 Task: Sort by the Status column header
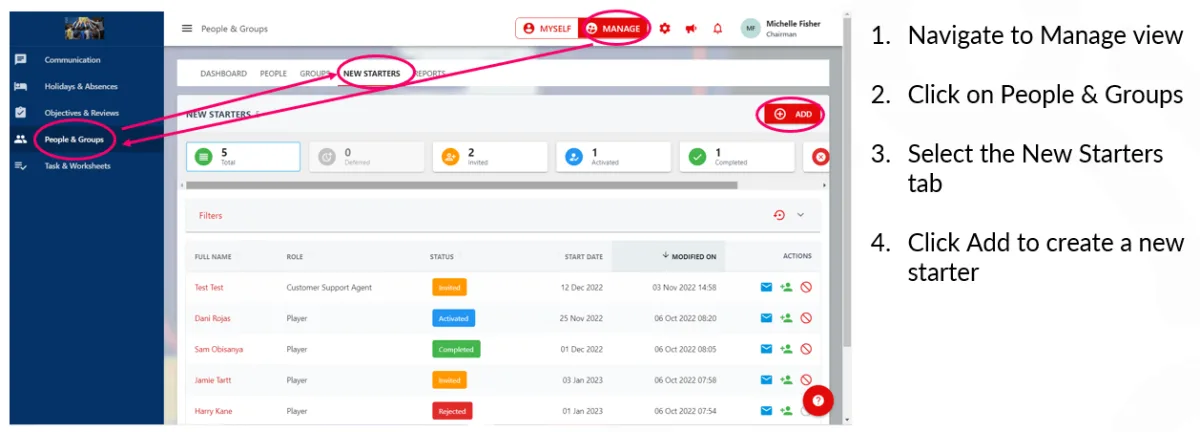click(441, 257)
